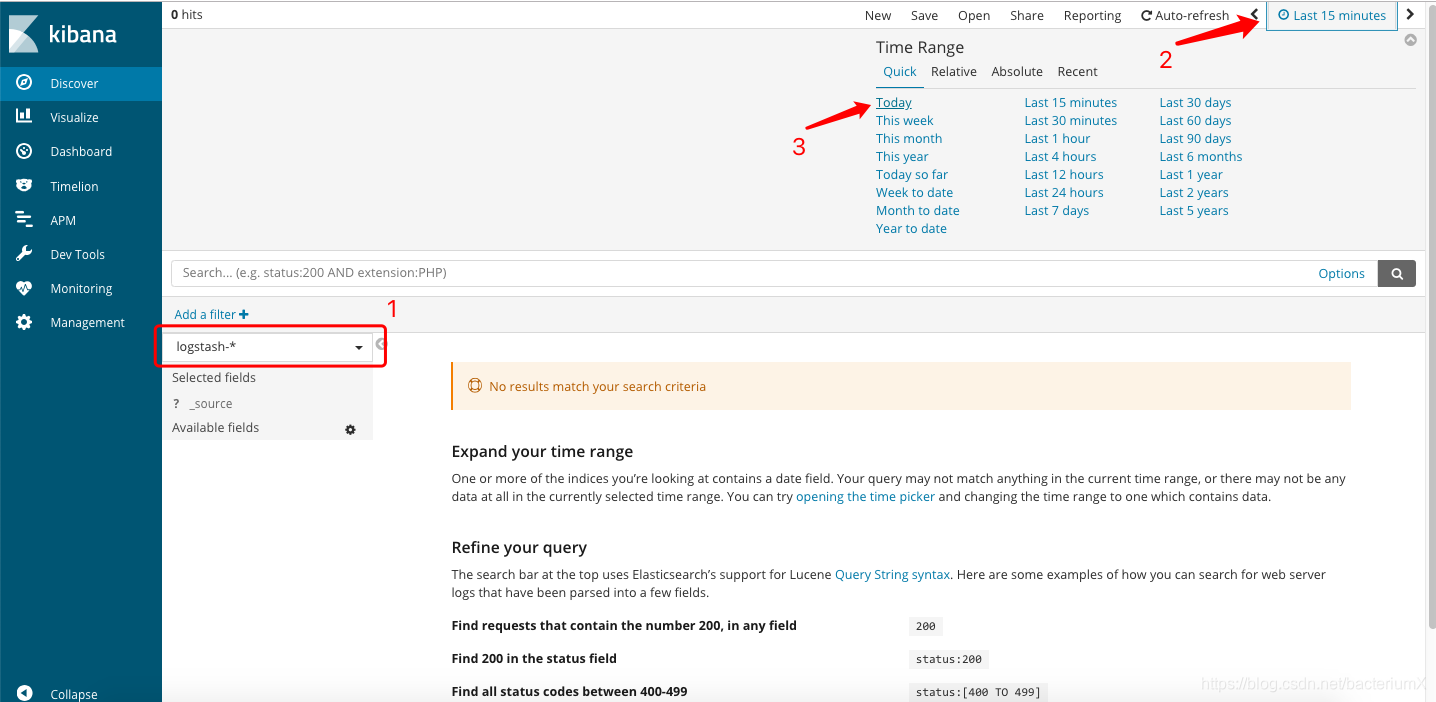This screenshot has height=702, width=1436.
Task: Step time range forward with right chevron
Action: (x=1410, y=15)
